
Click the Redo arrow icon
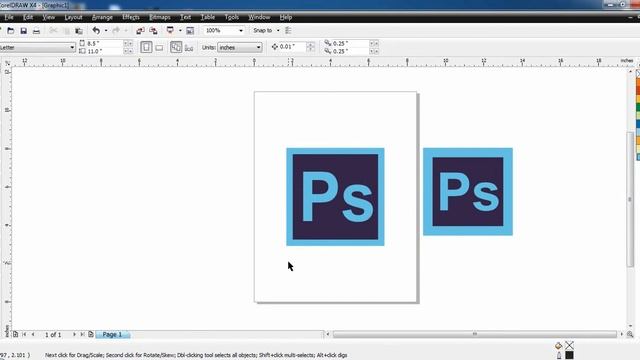[116, 31]
